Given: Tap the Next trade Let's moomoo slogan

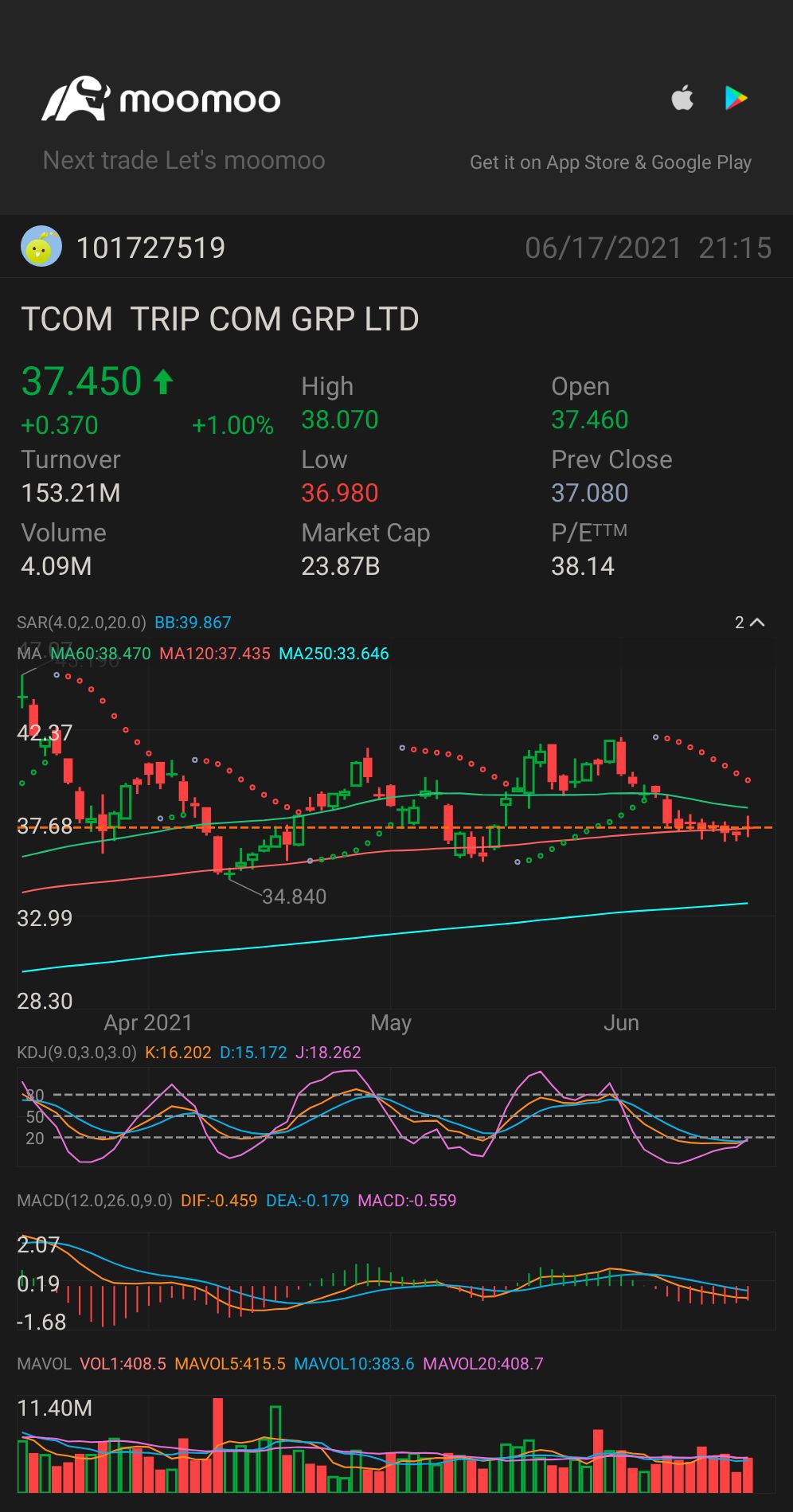Looking at the screenshot, I should 184,160.
